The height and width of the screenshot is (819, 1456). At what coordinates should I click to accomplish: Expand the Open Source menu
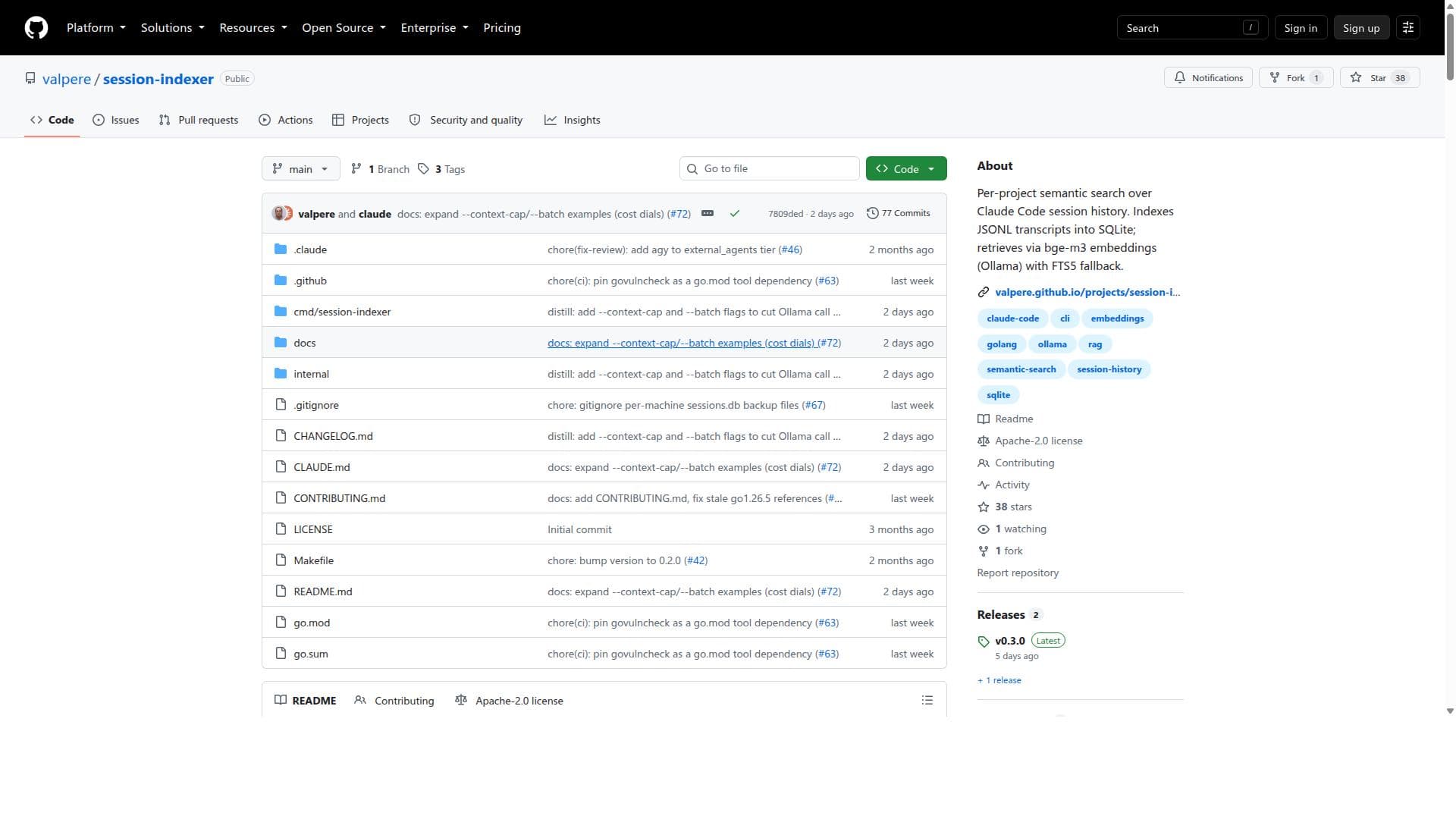(x=344, y=27)
